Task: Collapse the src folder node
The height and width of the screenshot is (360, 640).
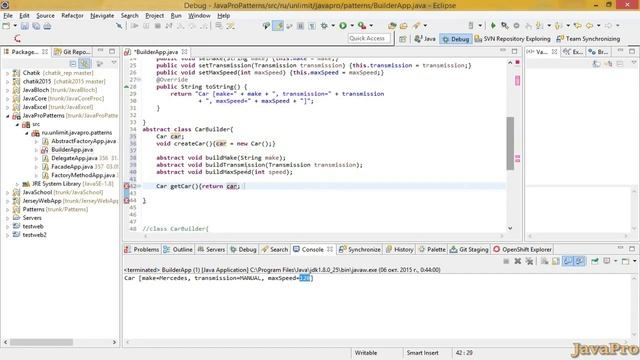Action: pyautogui.click(x=17, y=124)
